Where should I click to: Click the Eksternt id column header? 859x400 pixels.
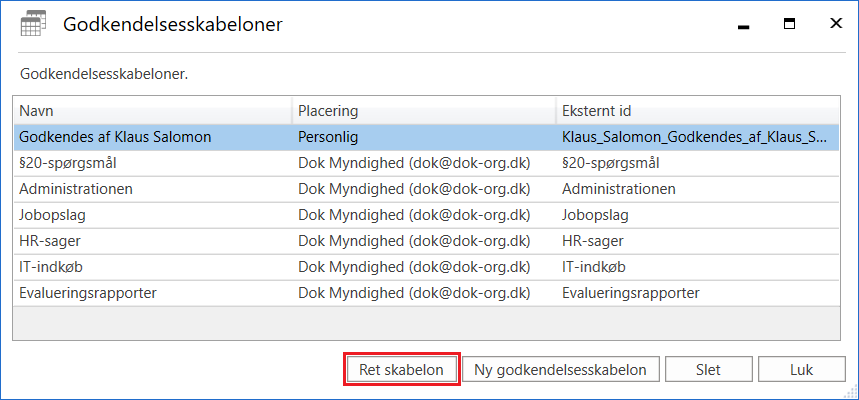[697, 110]
